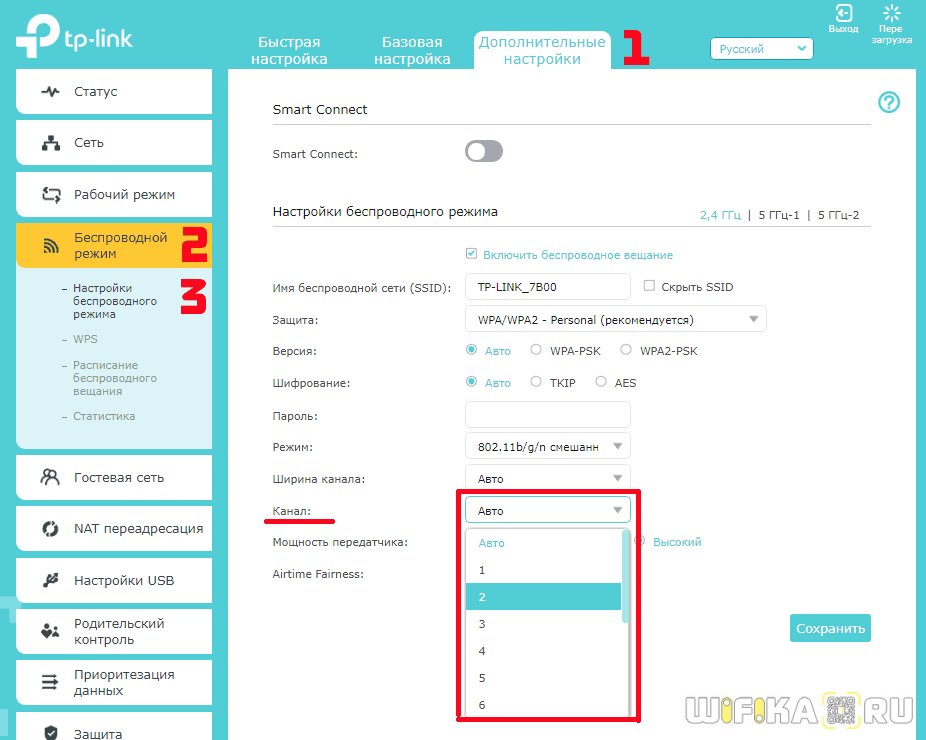The width and height of the screenshot is (926, 740).
Task: Click the Беспроводной режим Wi-Fi icon
Action: 51,246
